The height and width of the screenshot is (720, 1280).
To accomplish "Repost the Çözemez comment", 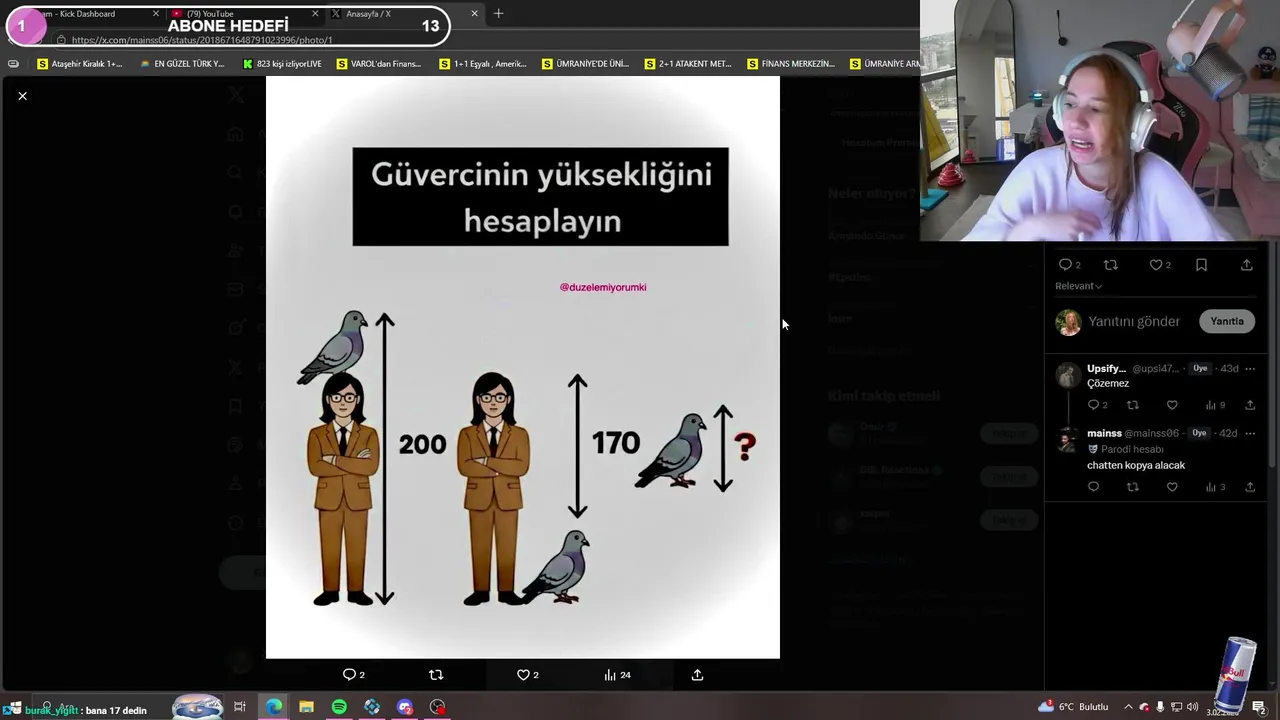I will 1133,405.
